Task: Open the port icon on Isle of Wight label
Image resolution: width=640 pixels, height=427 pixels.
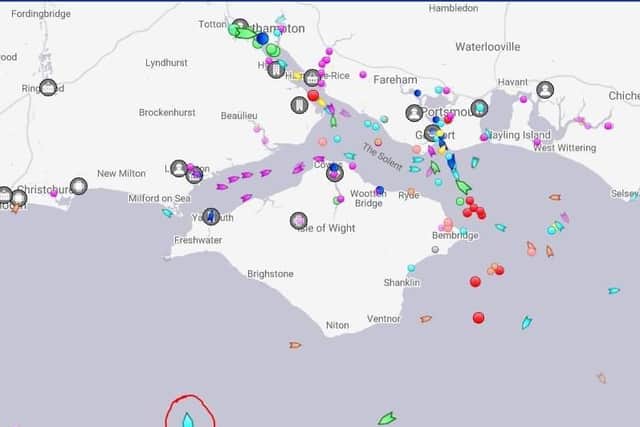Action: 299,221
